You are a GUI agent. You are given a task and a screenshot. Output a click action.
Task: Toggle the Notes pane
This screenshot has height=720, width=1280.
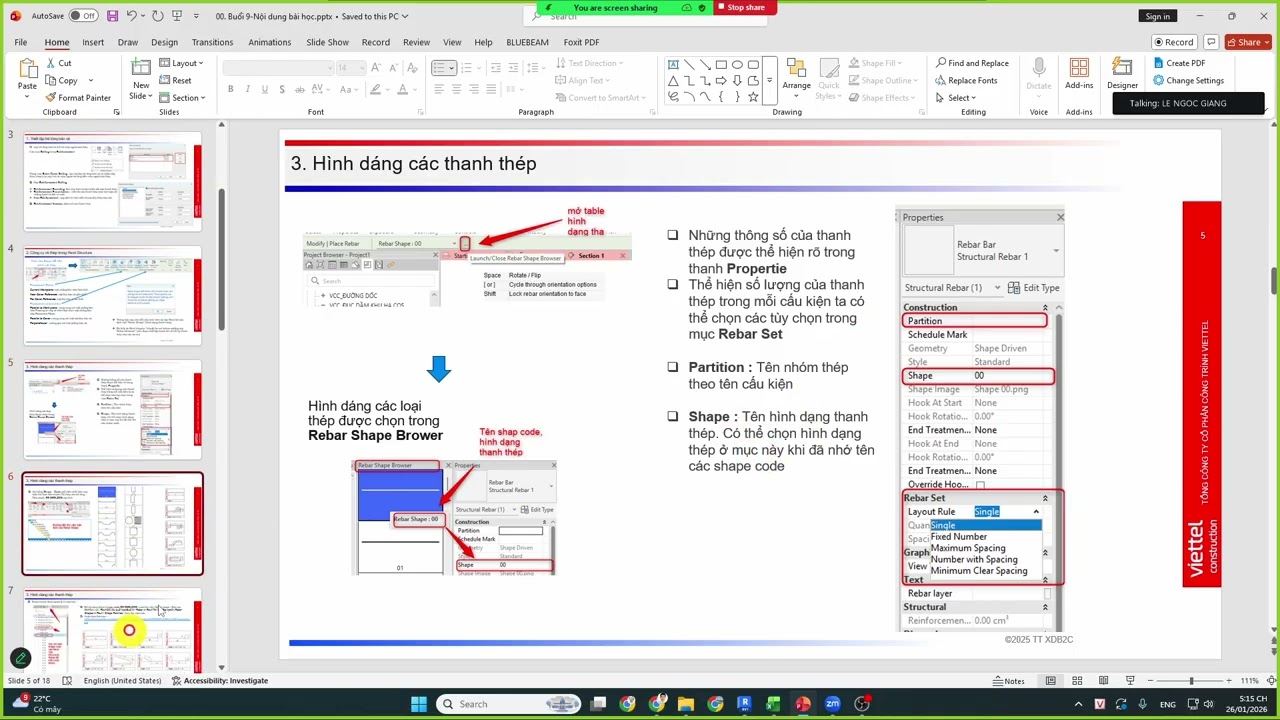tap(1008, 681)
